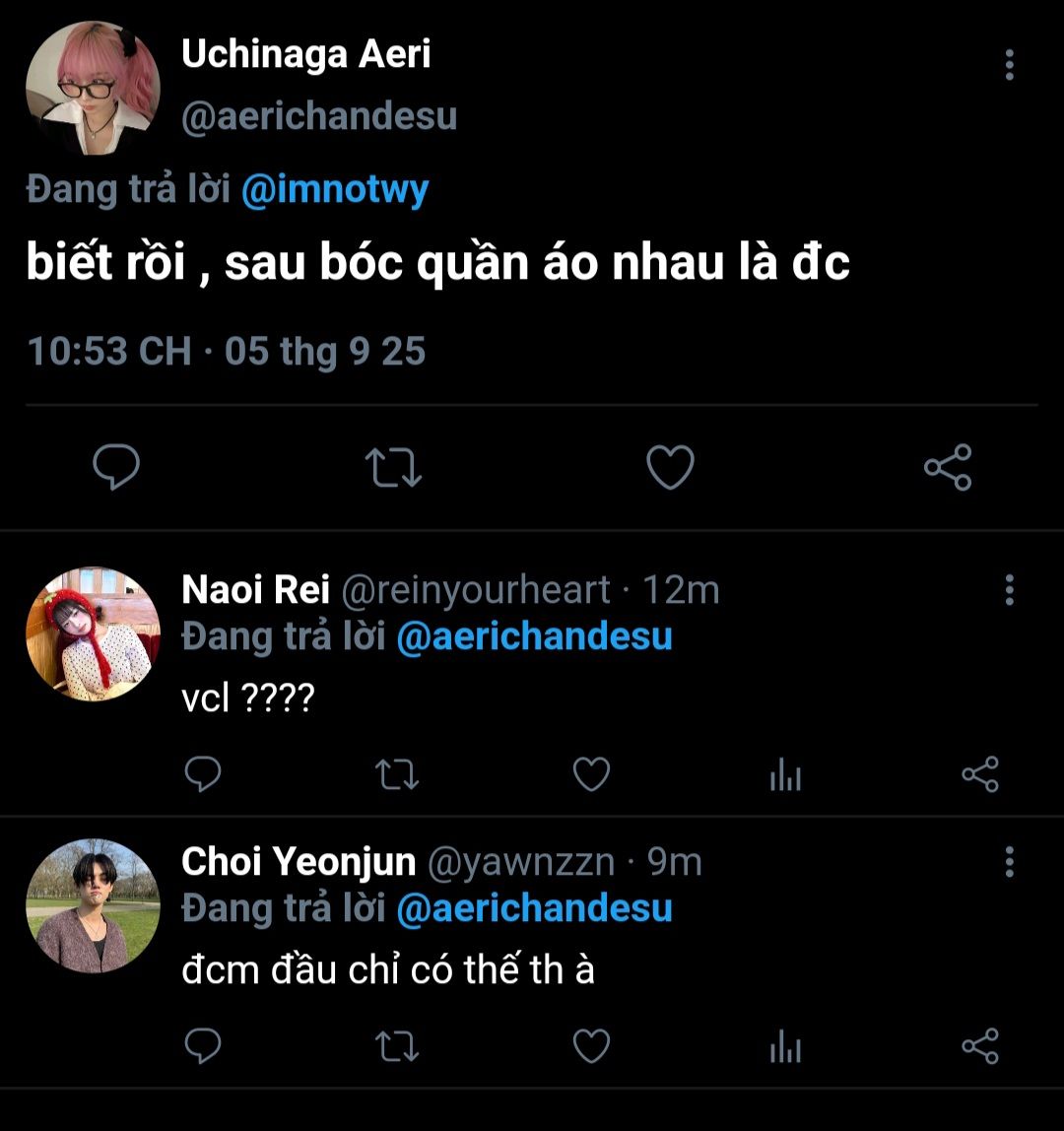
Task: Retweet Uchinaga Aeri's main tweet
Action: pos(393,467)
